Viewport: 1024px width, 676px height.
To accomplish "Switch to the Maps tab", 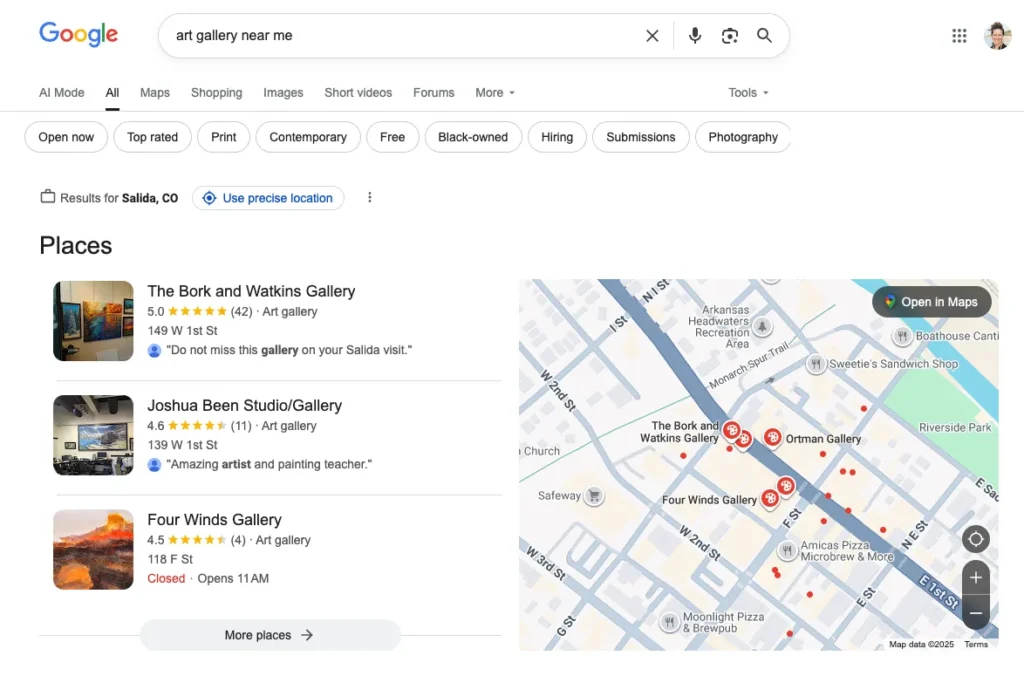I will pos(155,93).
